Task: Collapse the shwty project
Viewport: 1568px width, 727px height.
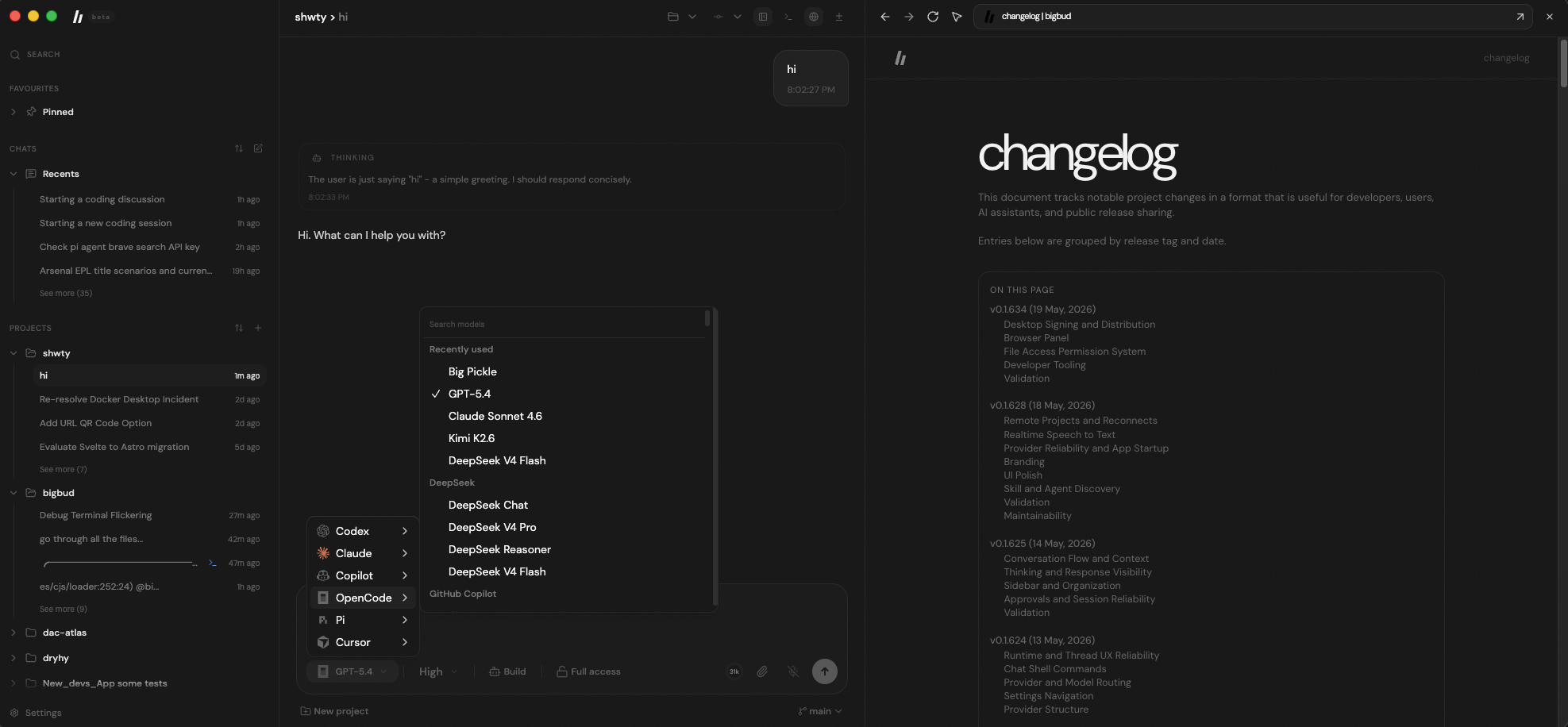Action: pyautogui.click(x=13, y=353)
